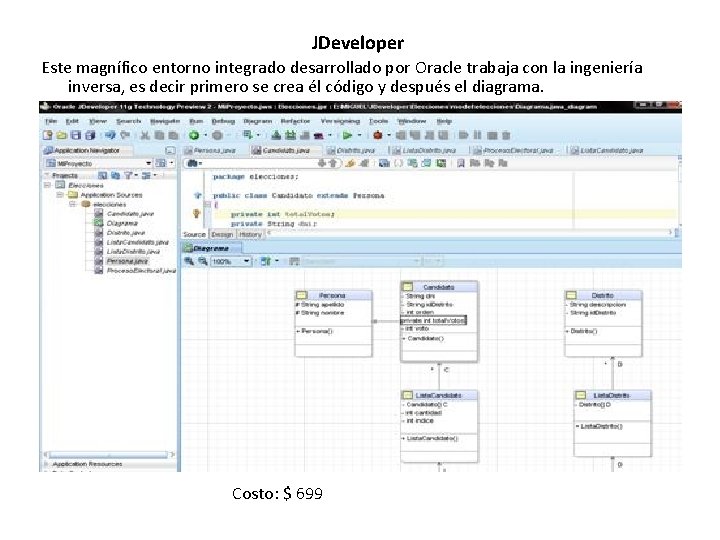The width and height of the screenshot is (720, 540).
Task: Select Persona.java in the project tree
Action: tap(127, 261)
